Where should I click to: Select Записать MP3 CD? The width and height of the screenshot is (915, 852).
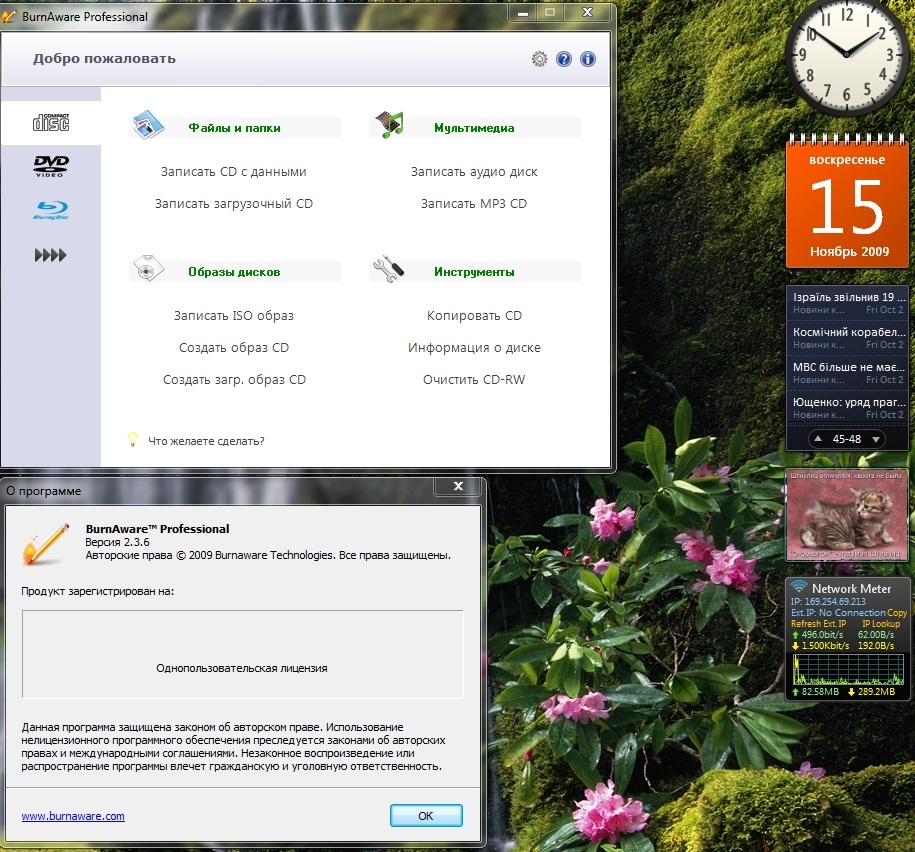click(x=474, y=204)
